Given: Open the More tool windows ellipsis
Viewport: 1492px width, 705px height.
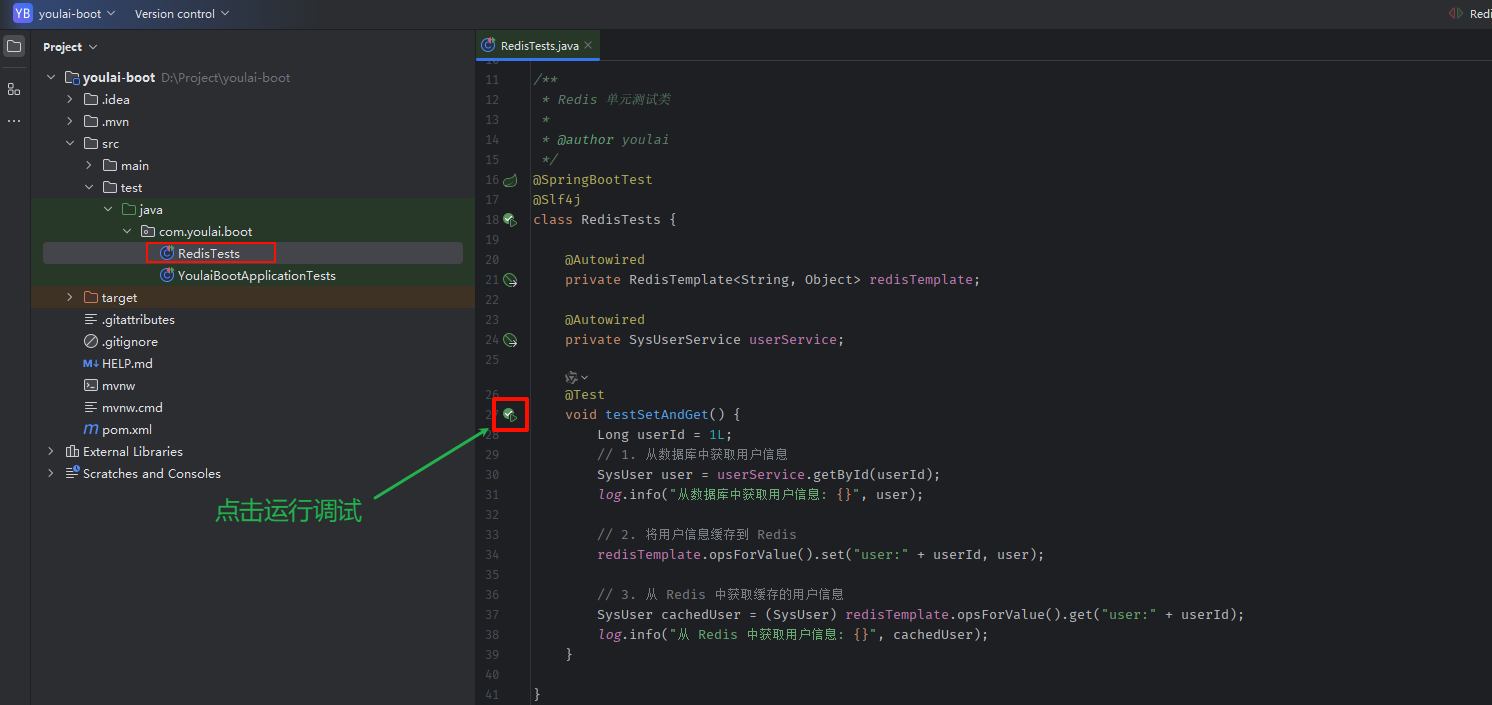Looking at the screenshot, I should (14, 121).
